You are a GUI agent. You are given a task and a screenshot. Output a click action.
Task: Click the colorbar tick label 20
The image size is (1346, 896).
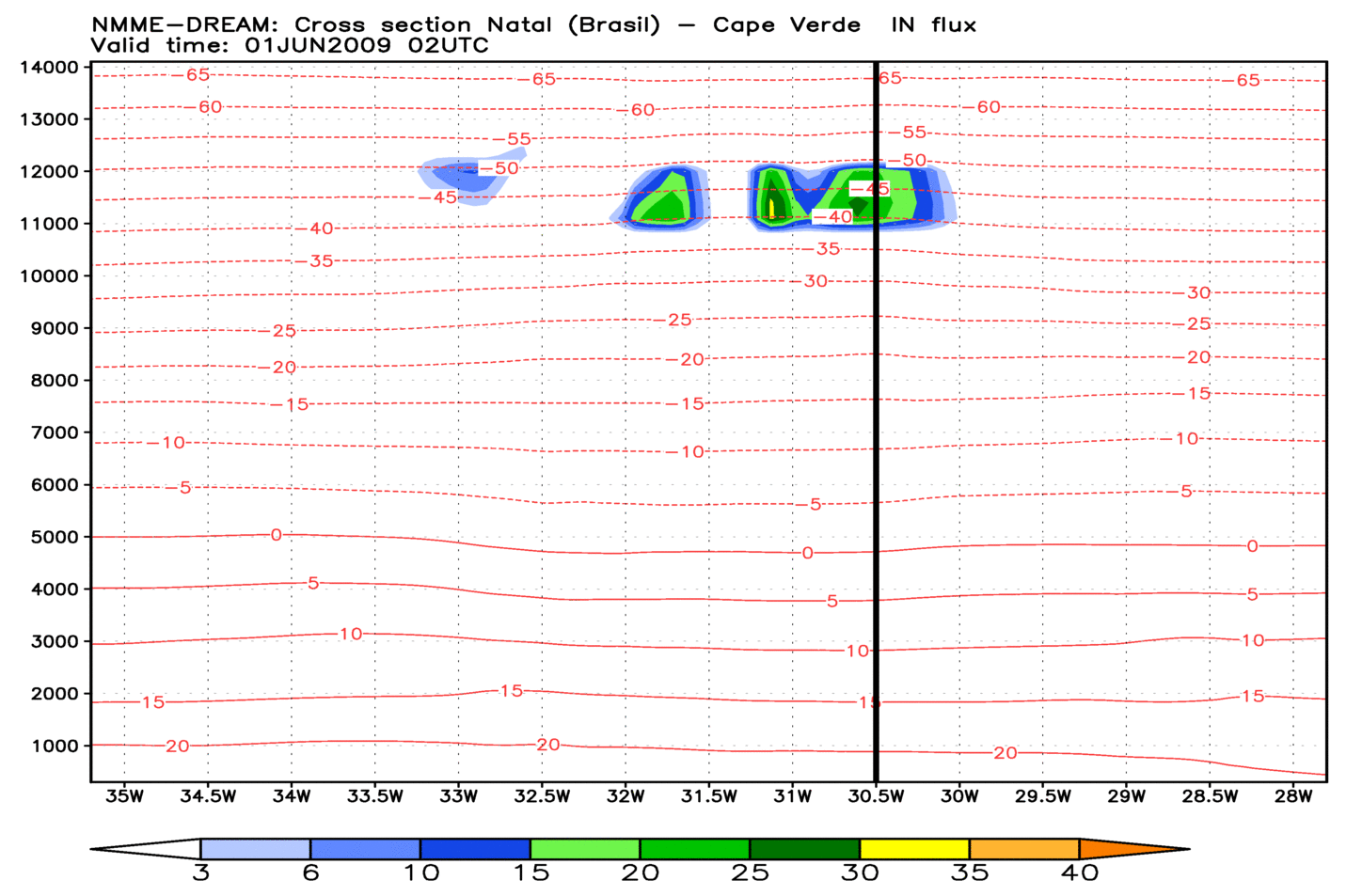click(640, 873)
